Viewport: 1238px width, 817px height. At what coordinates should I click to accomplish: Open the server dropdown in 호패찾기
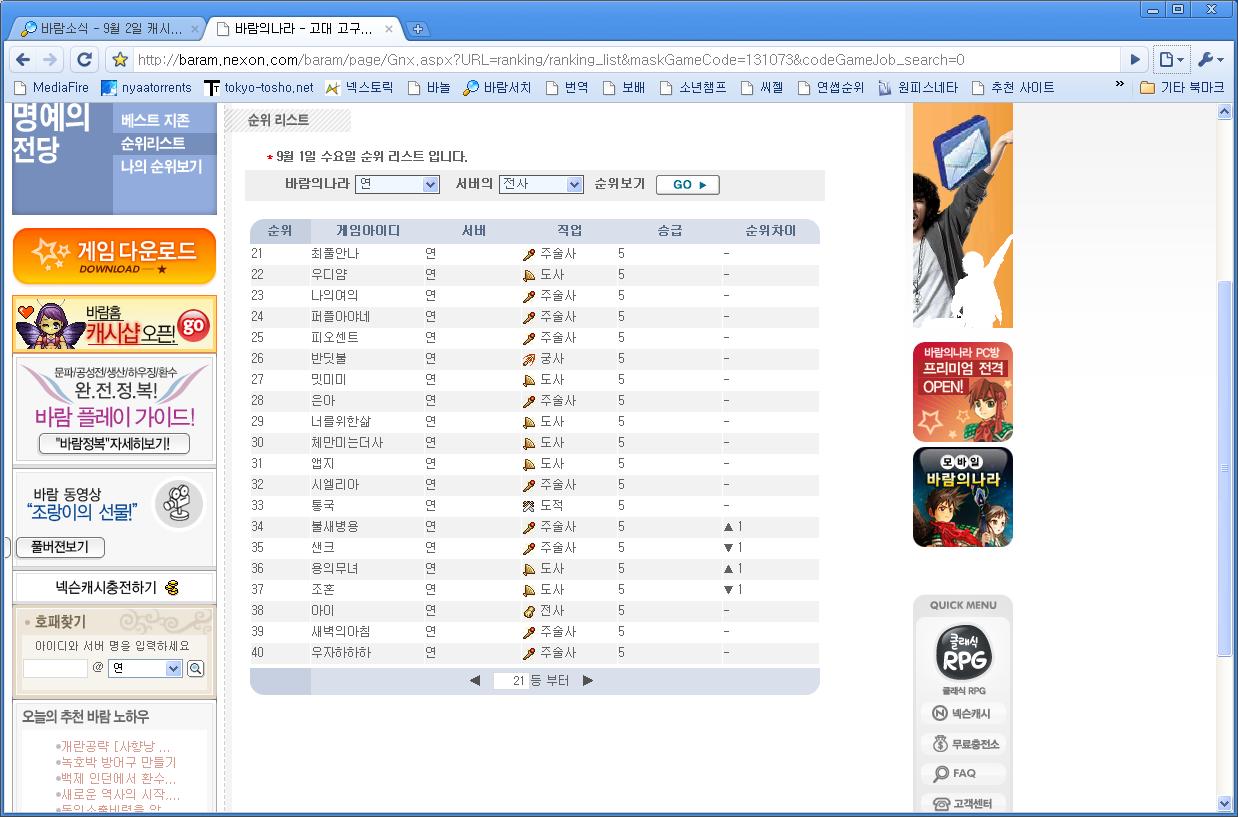tap(173, 668)
